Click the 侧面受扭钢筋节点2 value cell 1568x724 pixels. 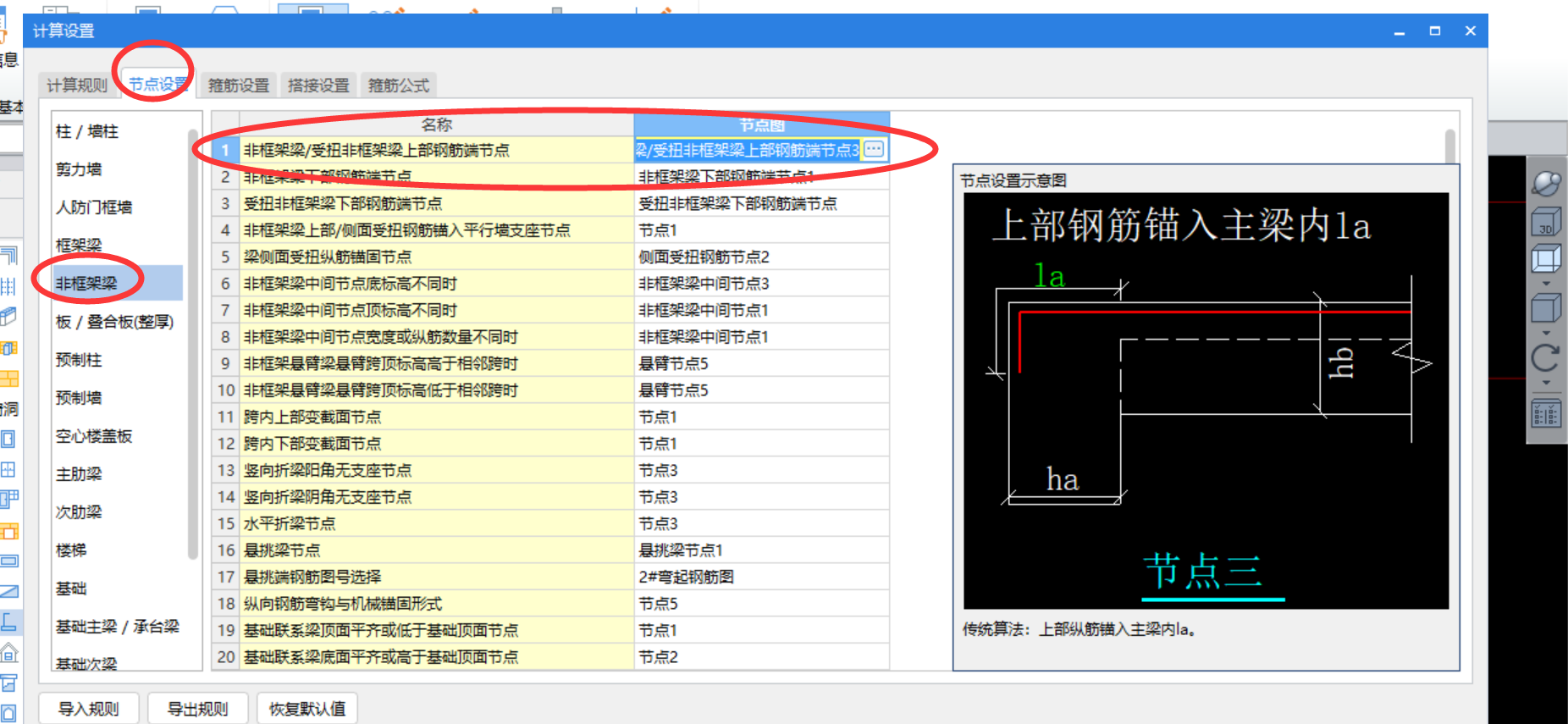coord(762,257)
